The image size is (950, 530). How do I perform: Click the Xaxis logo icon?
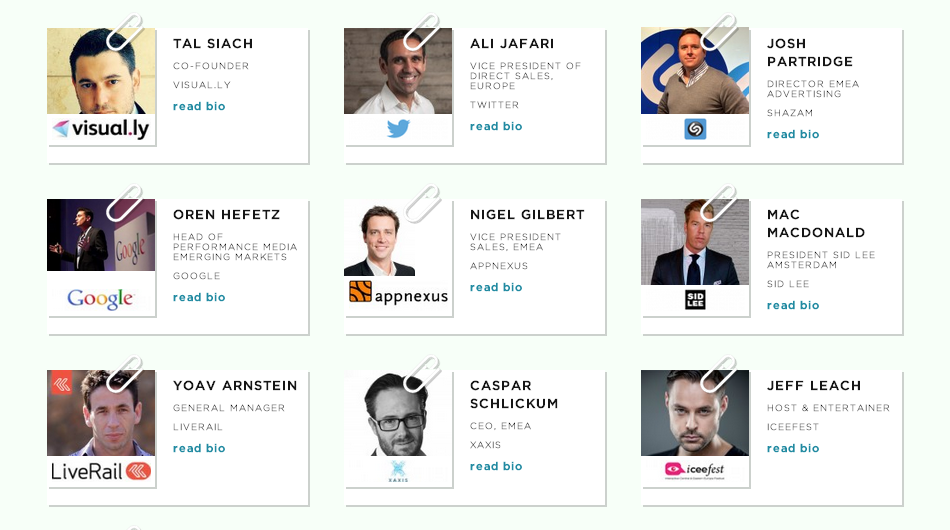[398, 471]
